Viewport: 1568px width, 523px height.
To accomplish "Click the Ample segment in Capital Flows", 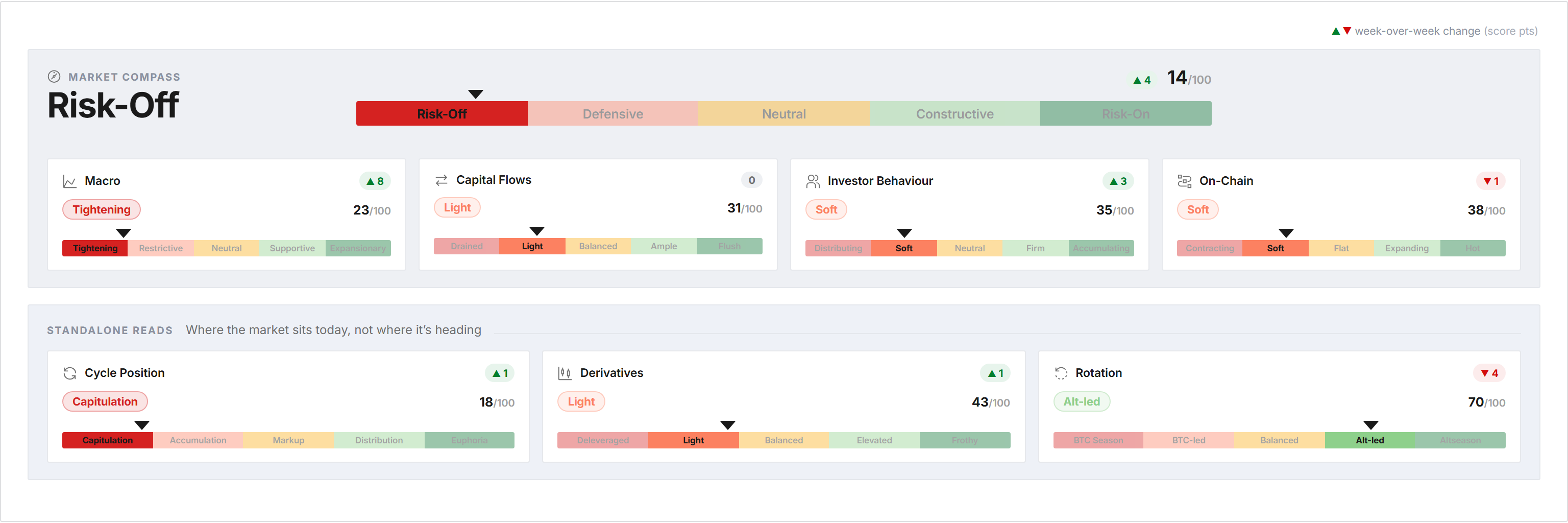I will tap(664, 247).
